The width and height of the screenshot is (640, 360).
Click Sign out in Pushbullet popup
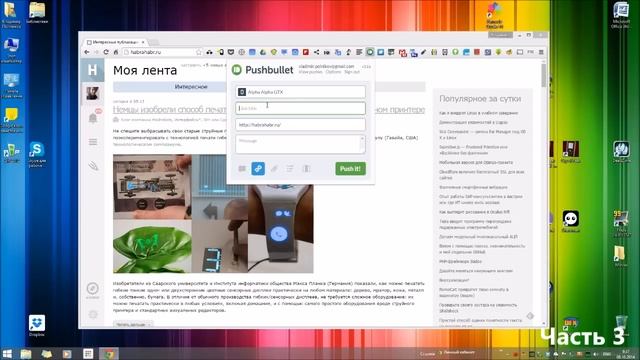(x=352, y=72)
